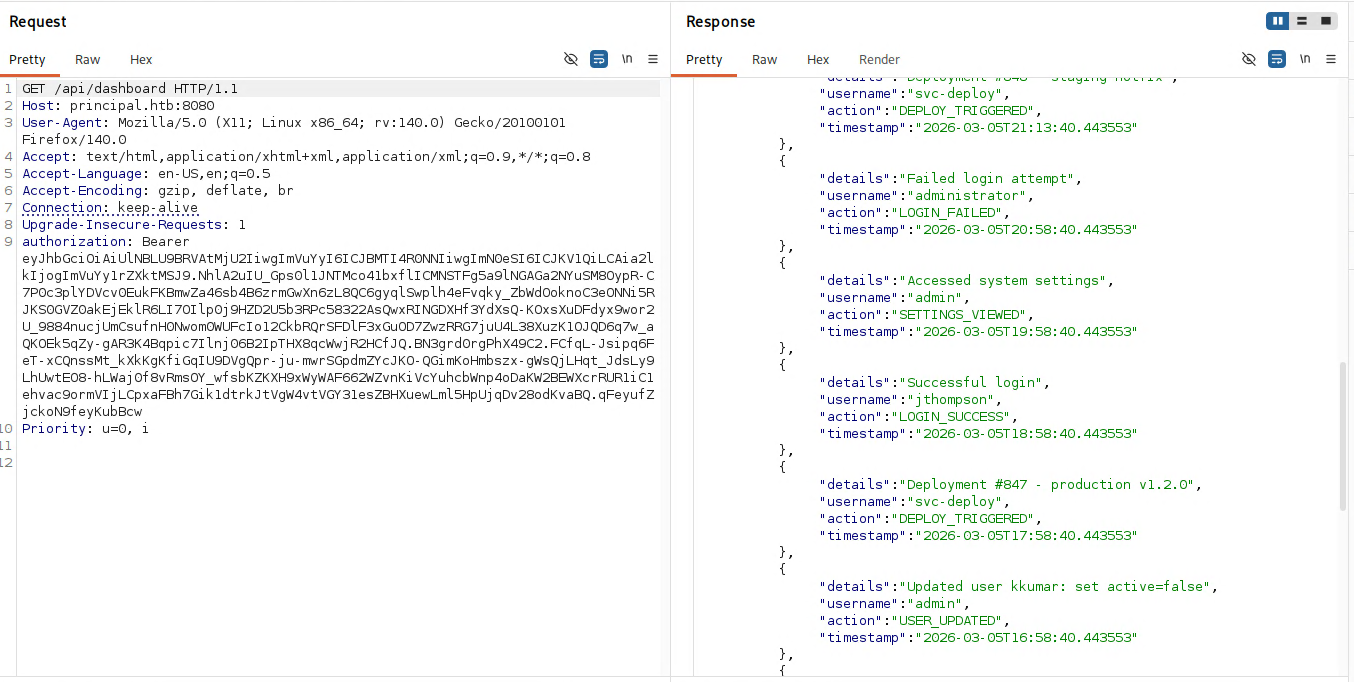The height and width of the screenshot is (682, 1354).
Task: Select side-by-side split layout icon
Action: click(1277, 21)
